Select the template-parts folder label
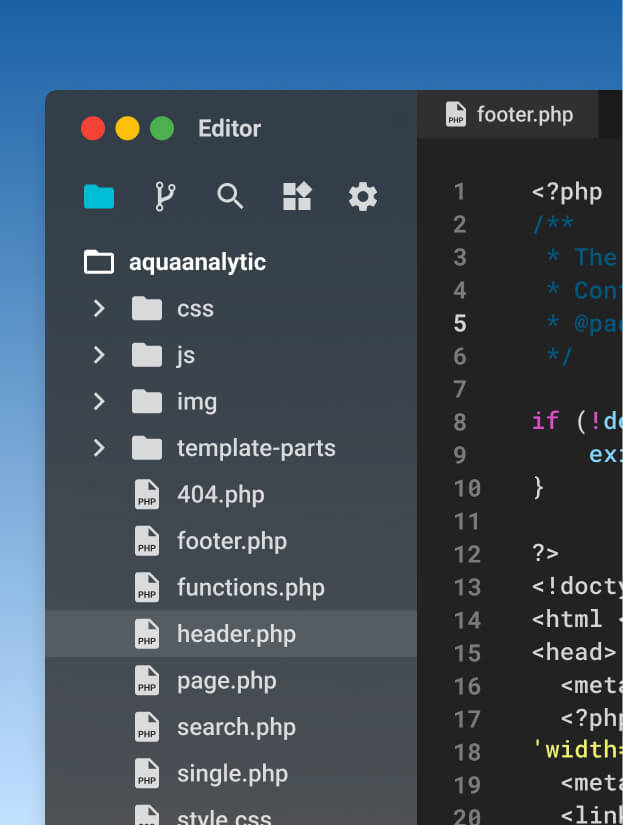Image resolution: width=623 pixels, height=825 pixels. click(256, 449)
